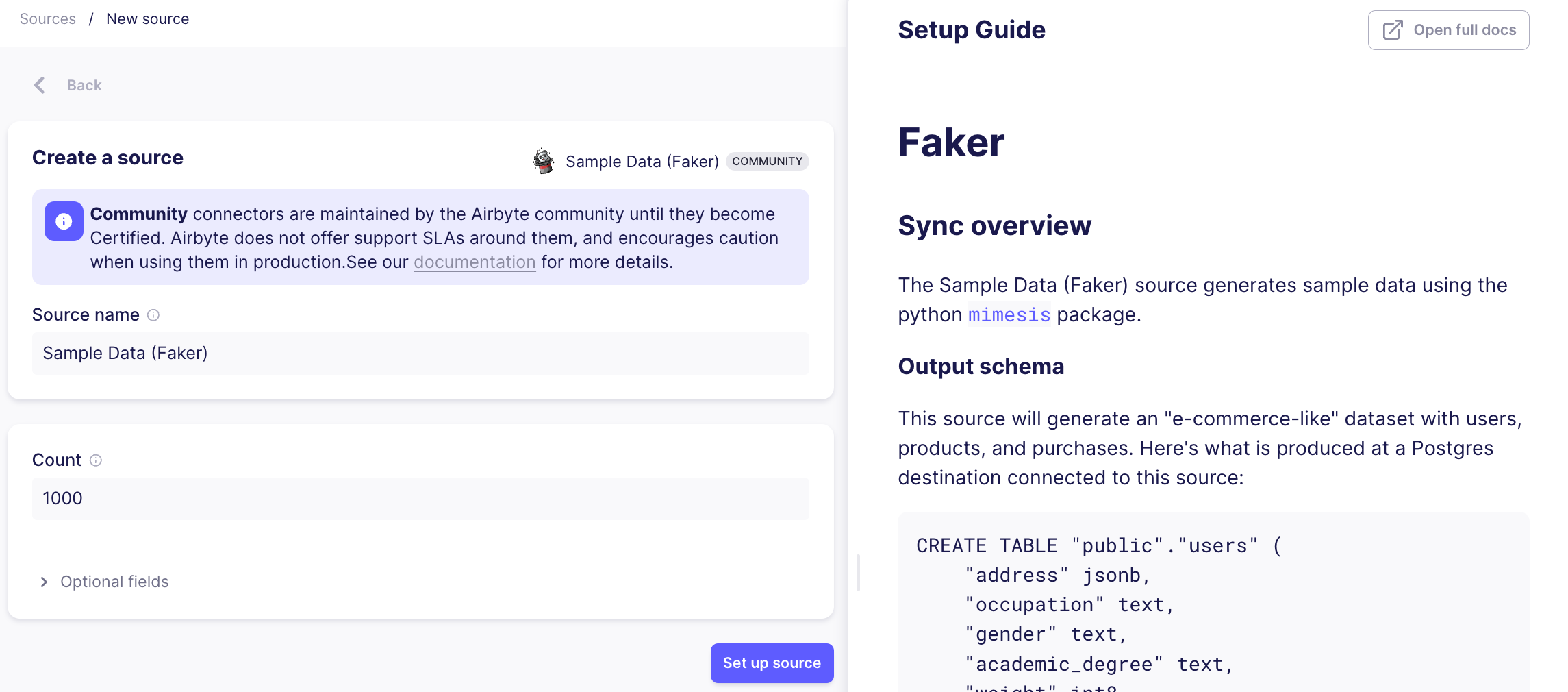Screen dimensions: 1568x692
Task: Click the info tooltip icon beside Count
Action: [96, 460]
